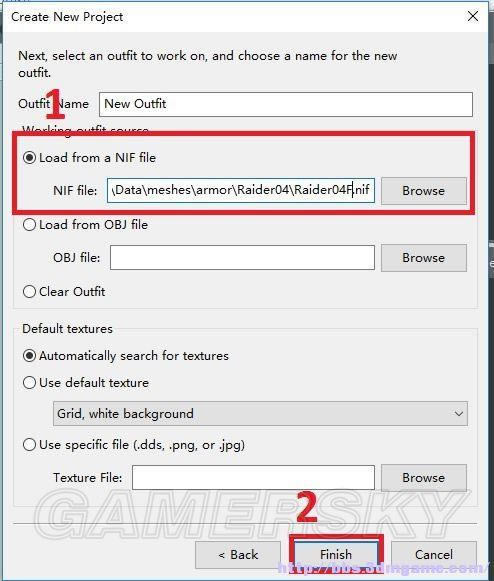494x581 pixels.
Task: Enable Automatically search for textures
Action: pyautogui.click(x=30, y=356)
